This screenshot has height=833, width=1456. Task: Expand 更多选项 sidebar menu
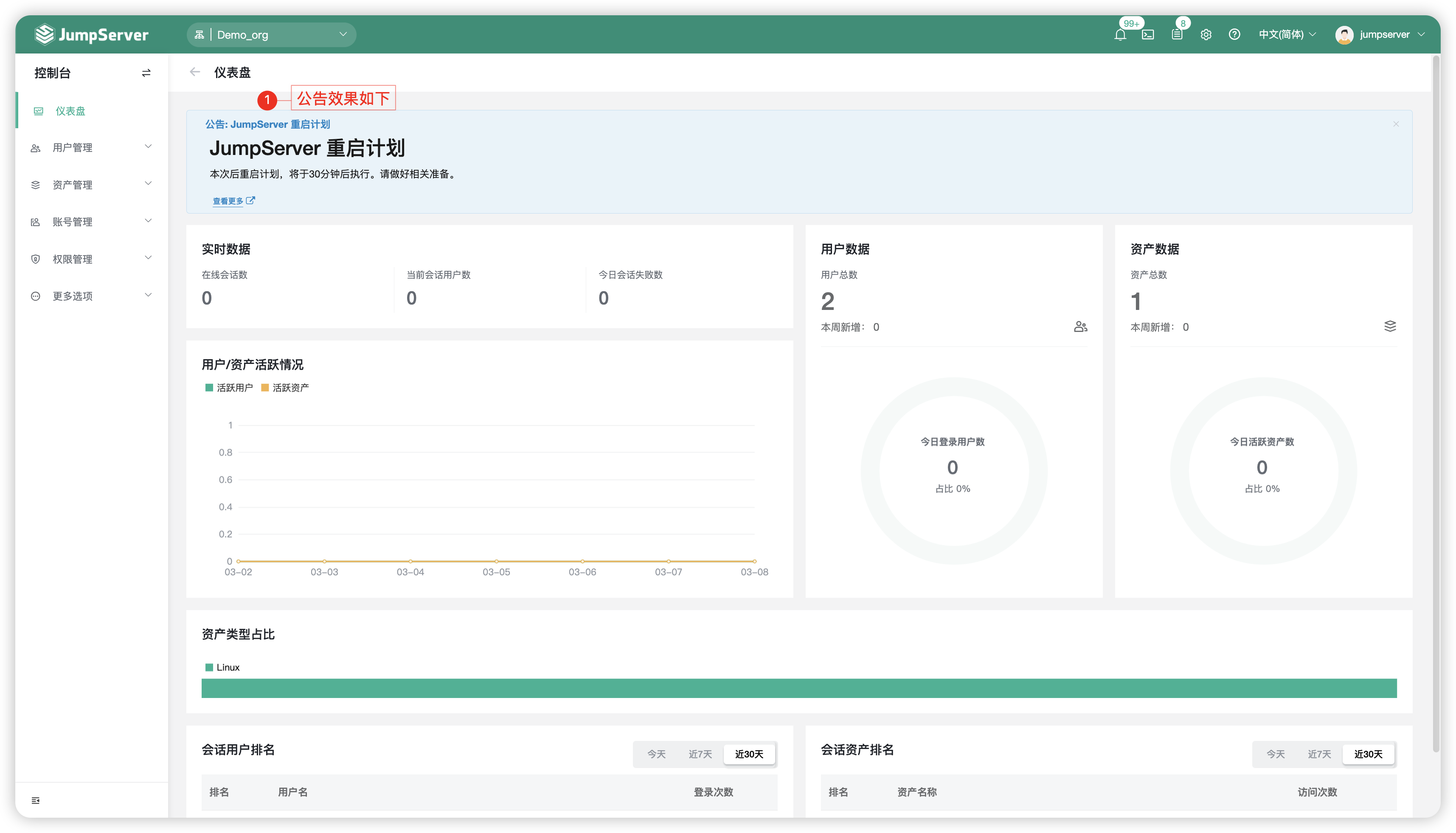tap(92, 296)
